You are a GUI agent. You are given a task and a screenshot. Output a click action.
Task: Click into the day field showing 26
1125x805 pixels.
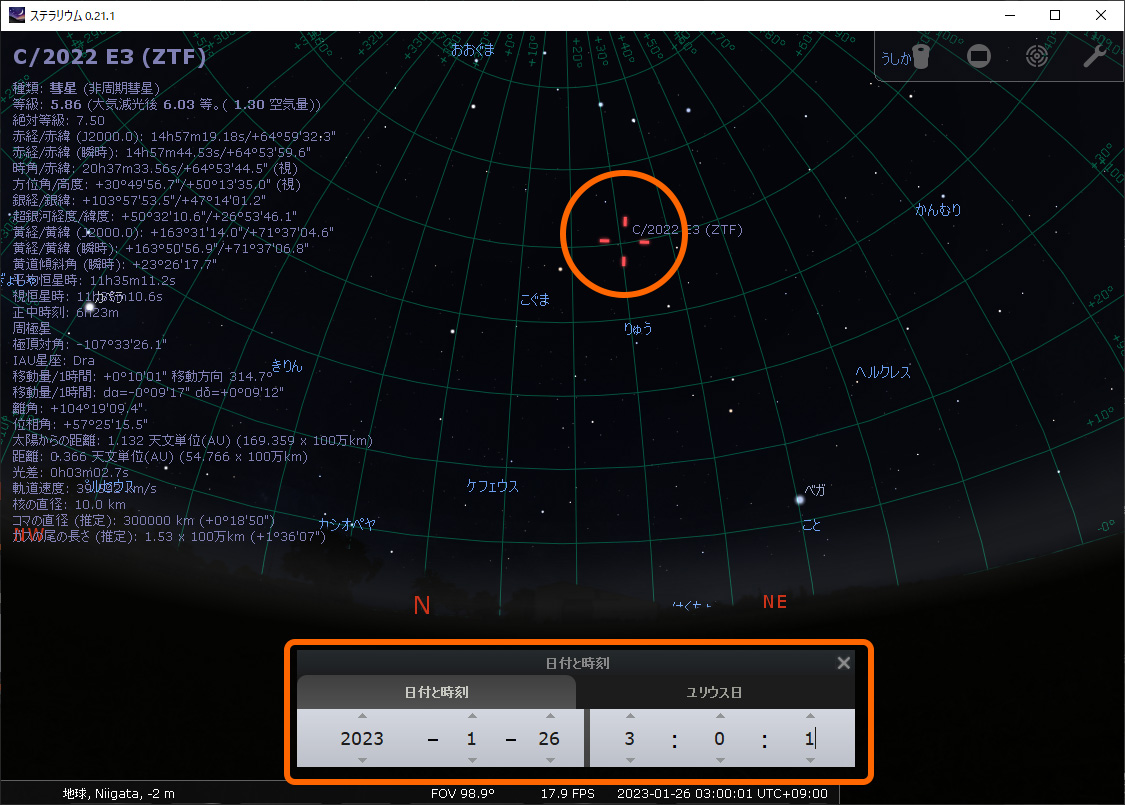pos(550,738)
